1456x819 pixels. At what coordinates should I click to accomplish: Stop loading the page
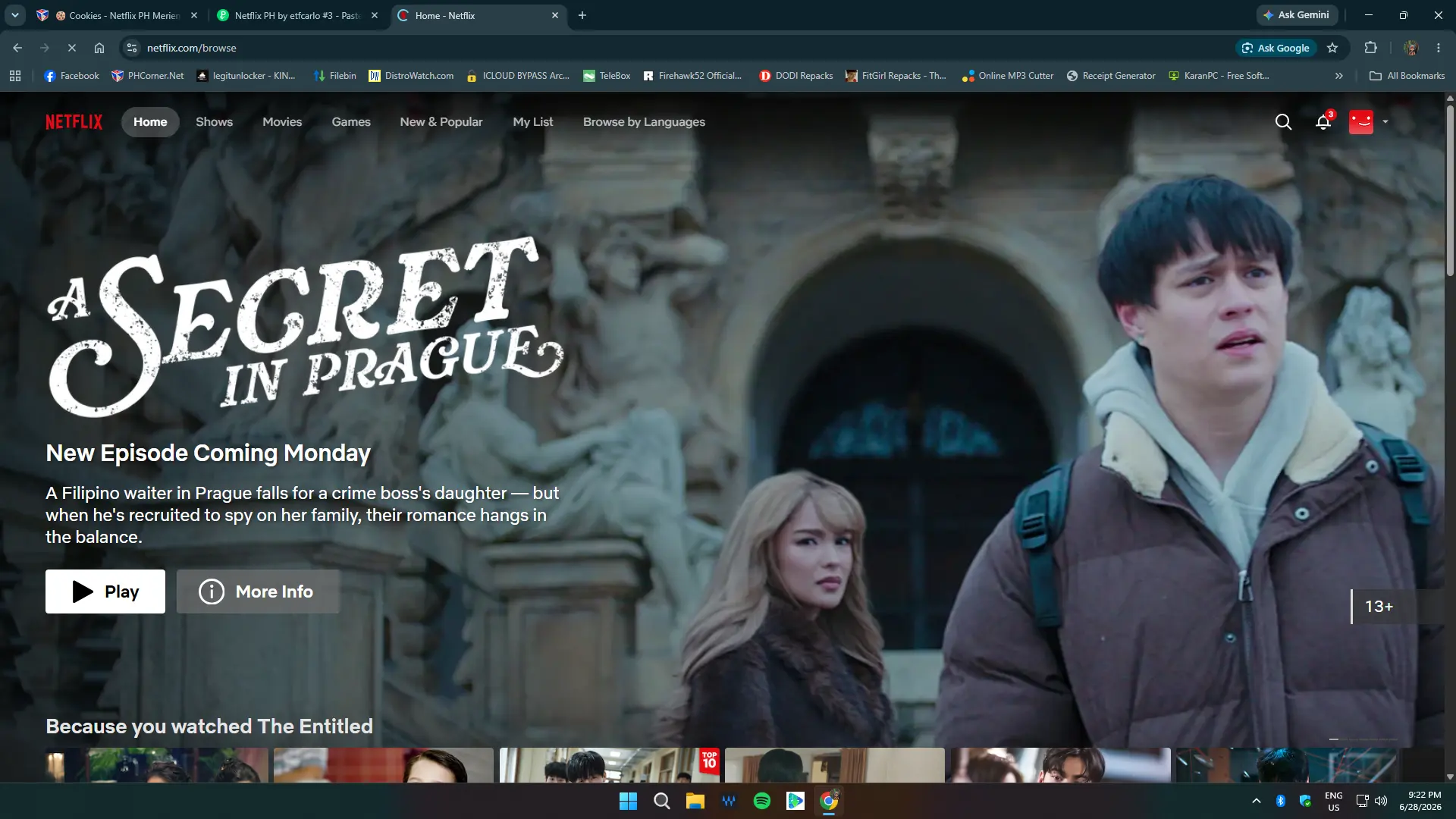click(x=71, y=48)
